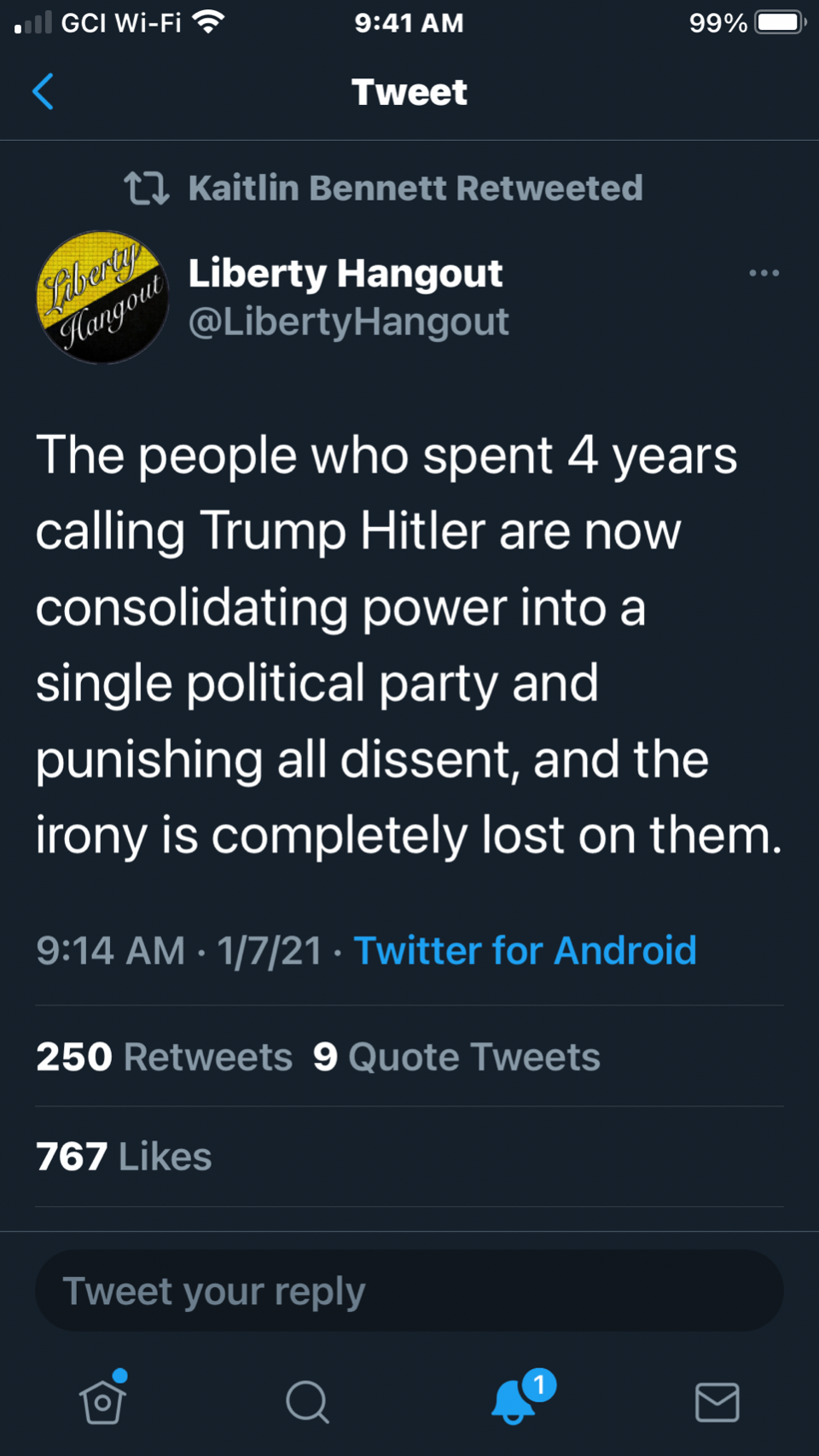Viewport: 819px width, 1456px height.
Task: Tap the retweet arrows icon
Action: click(146, 189)
